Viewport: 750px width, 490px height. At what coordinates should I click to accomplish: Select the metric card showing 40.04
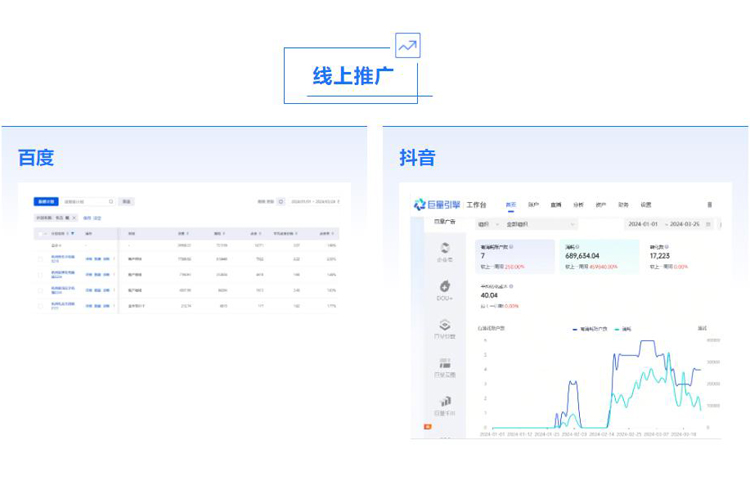[515, 296]
